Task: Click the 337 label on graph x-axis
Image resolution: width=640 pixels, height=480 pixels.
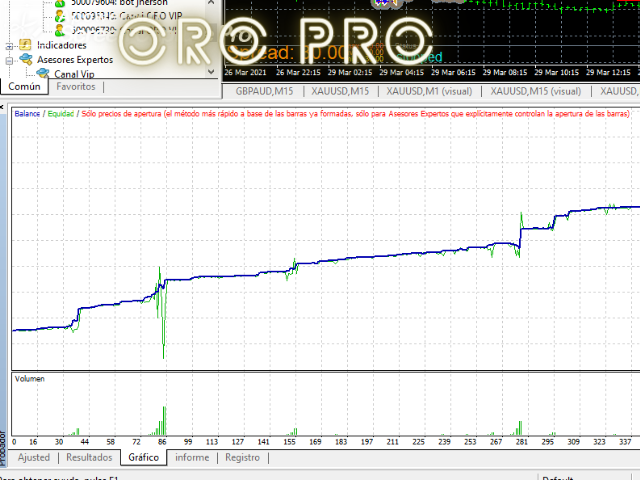Action: (x=625, y=442)
